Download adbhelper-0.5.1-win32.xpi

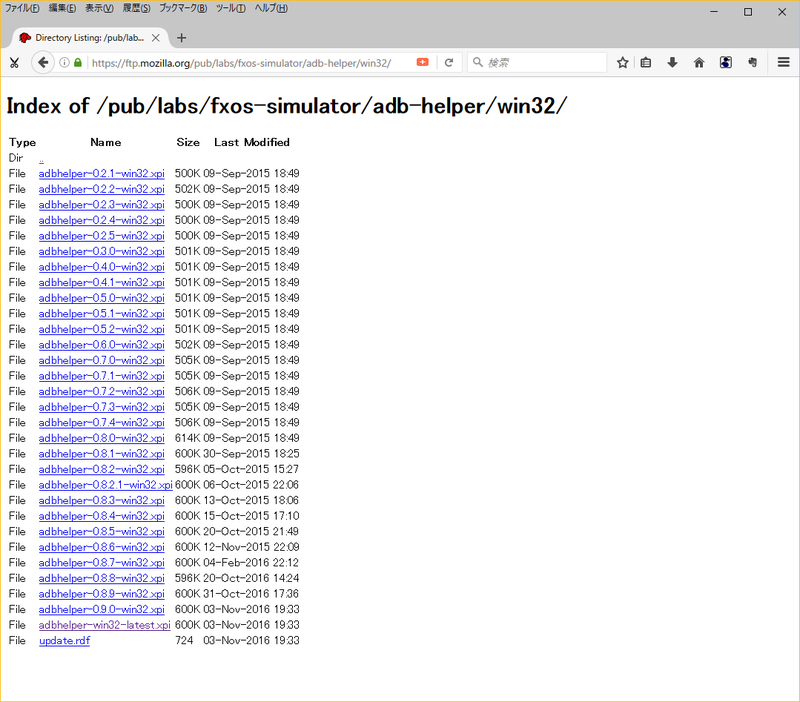(x=102, y=314)
